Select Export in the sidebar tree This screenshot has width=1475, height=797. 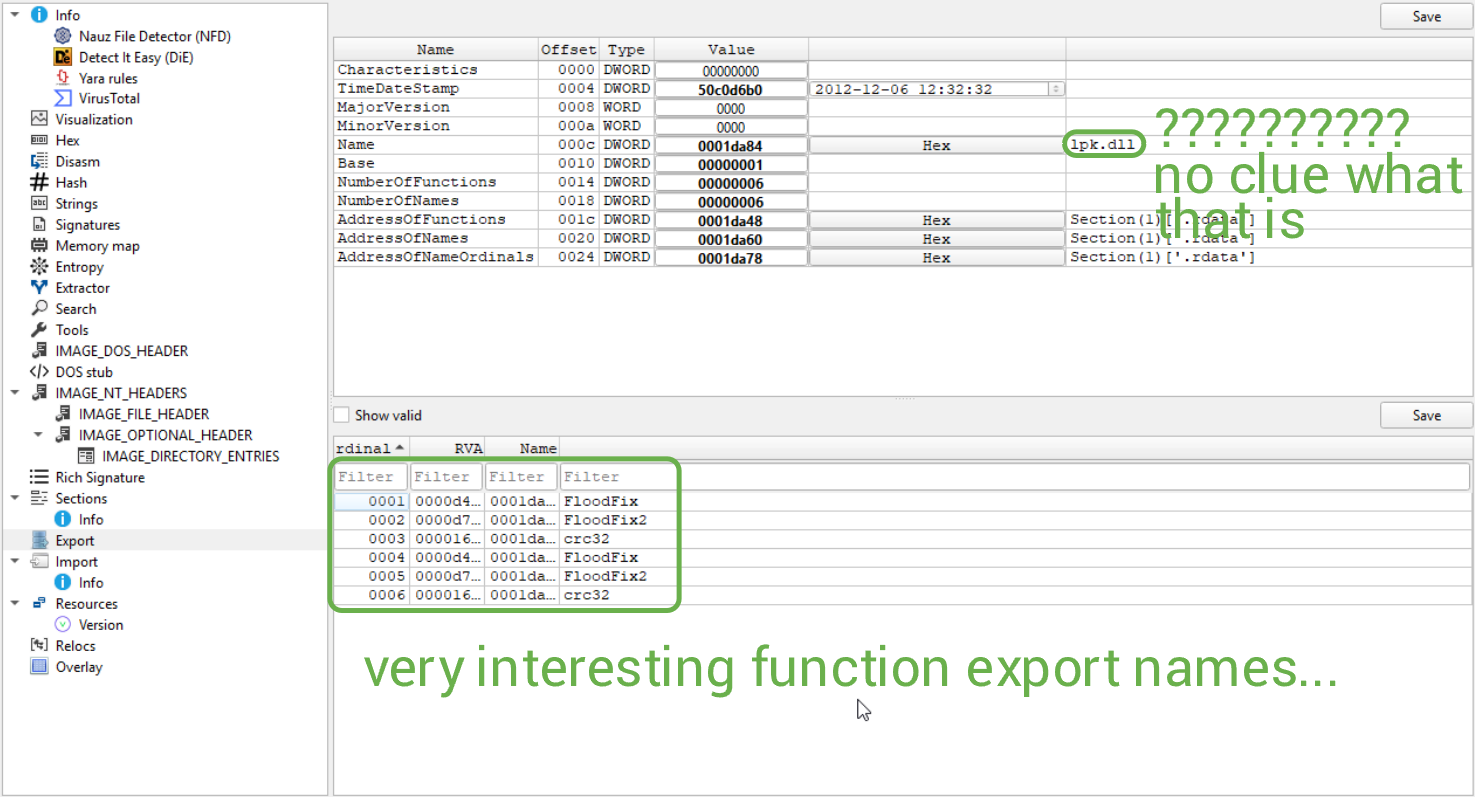tap(75, 540)
